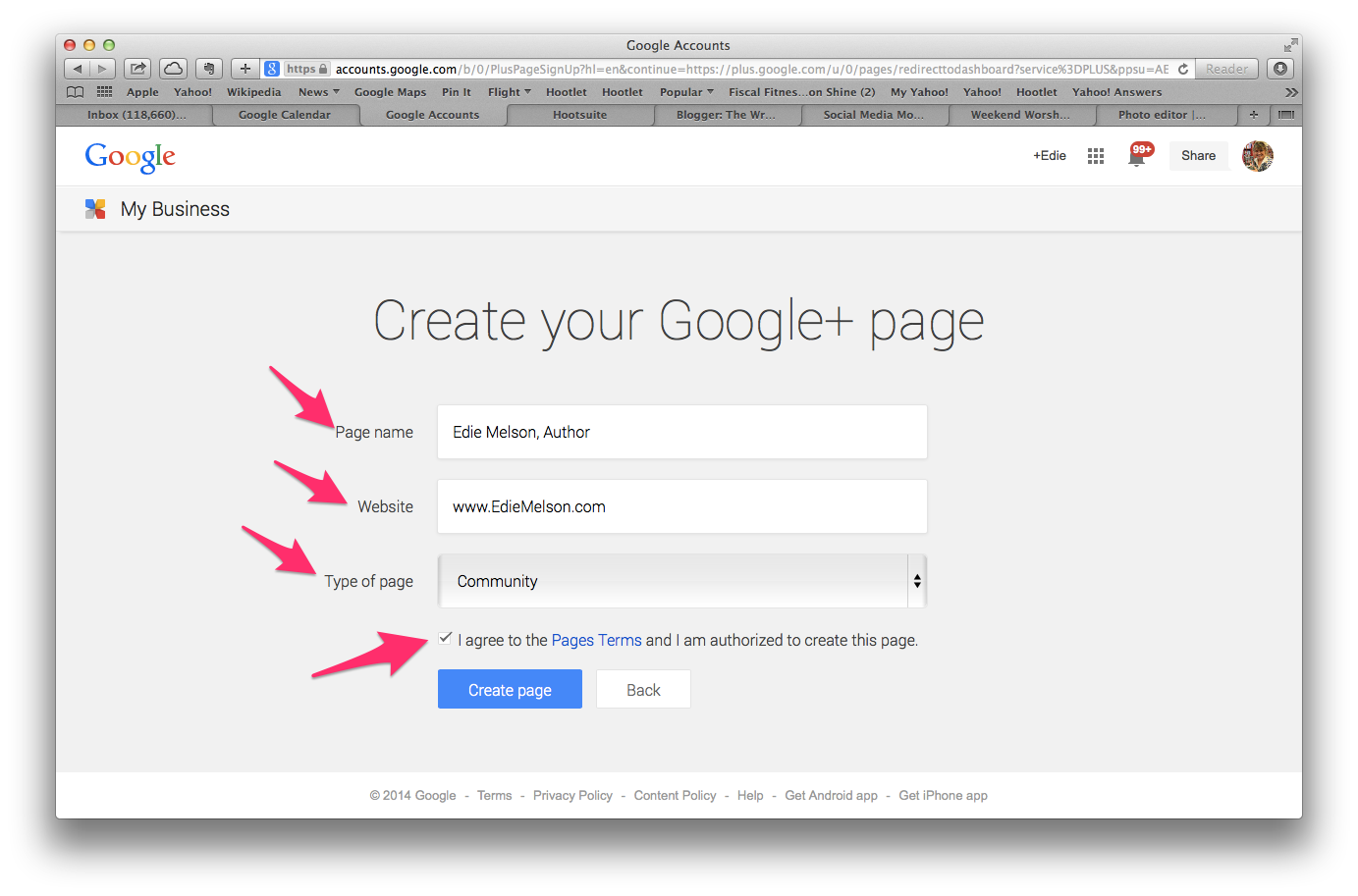Open the Get Android app link

[x=831, y=795]
